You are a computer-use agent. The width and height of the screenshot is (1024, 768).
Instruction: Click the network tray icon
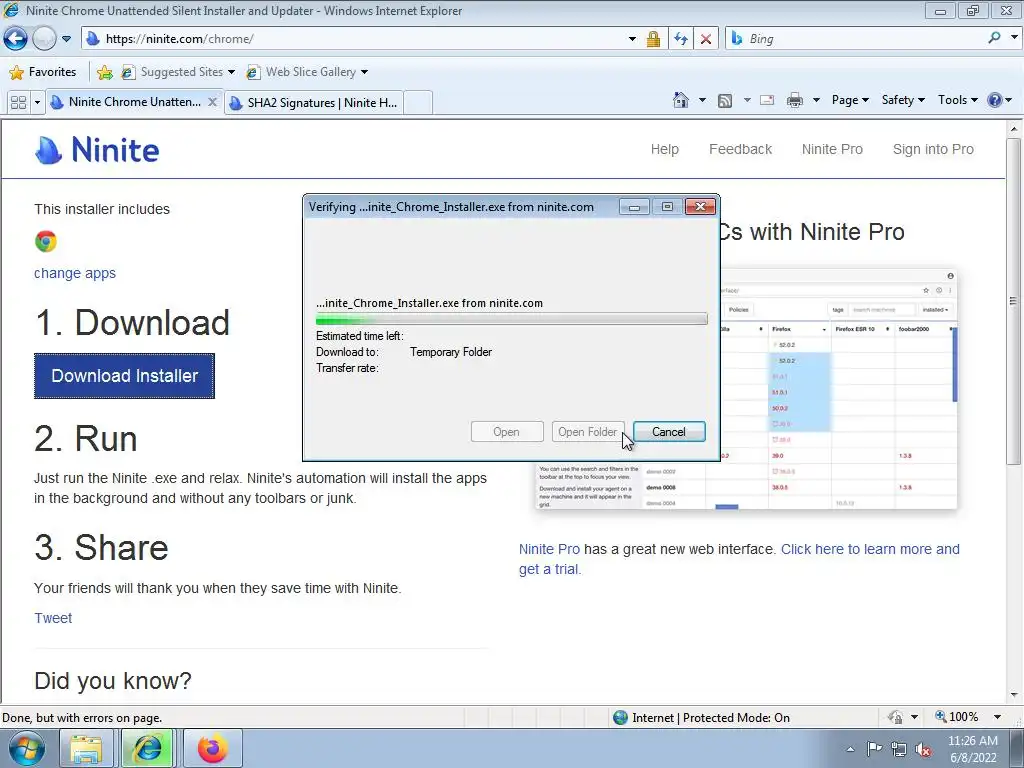coord(899,749)
